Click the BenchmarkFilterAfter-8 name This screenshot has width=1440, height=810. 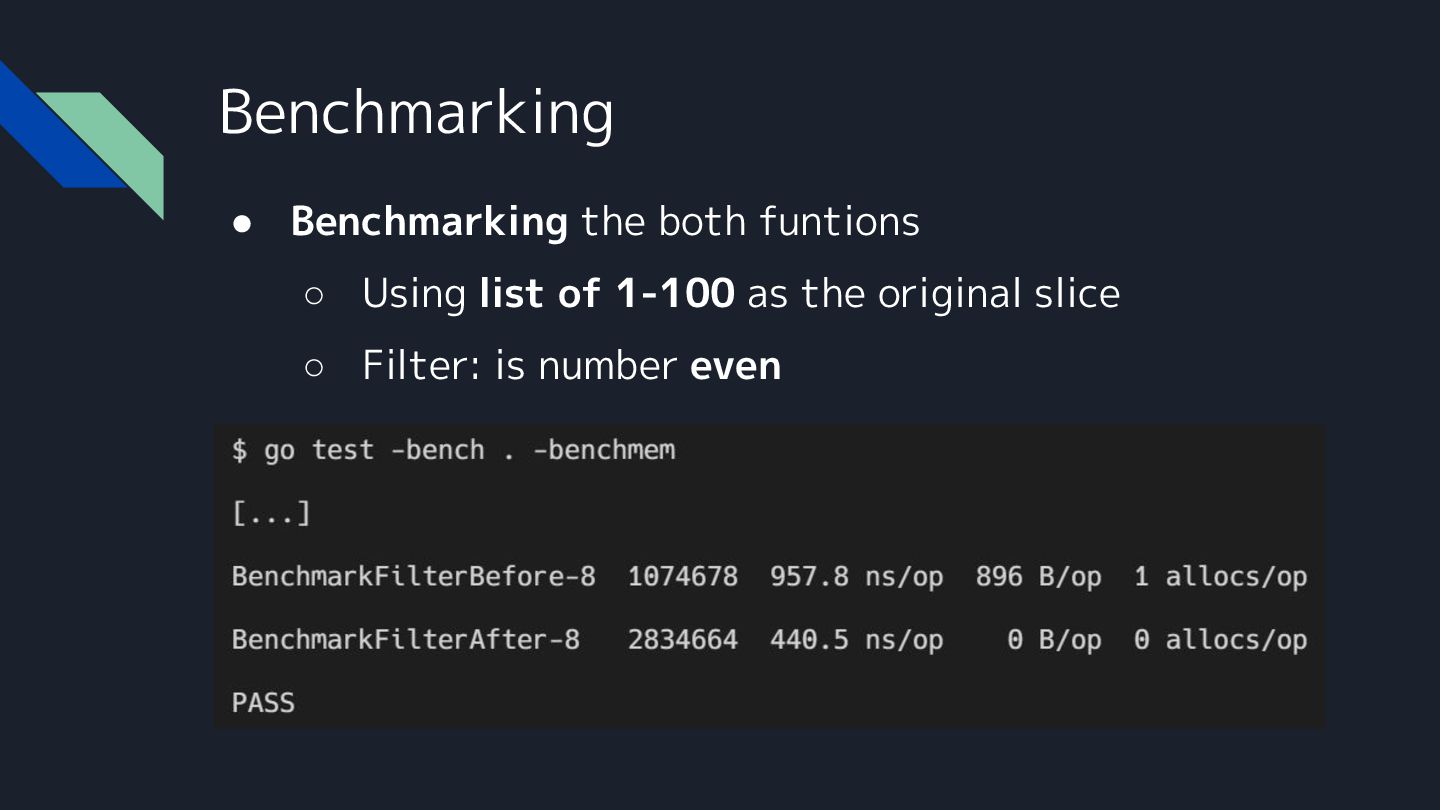coord(405,640)
